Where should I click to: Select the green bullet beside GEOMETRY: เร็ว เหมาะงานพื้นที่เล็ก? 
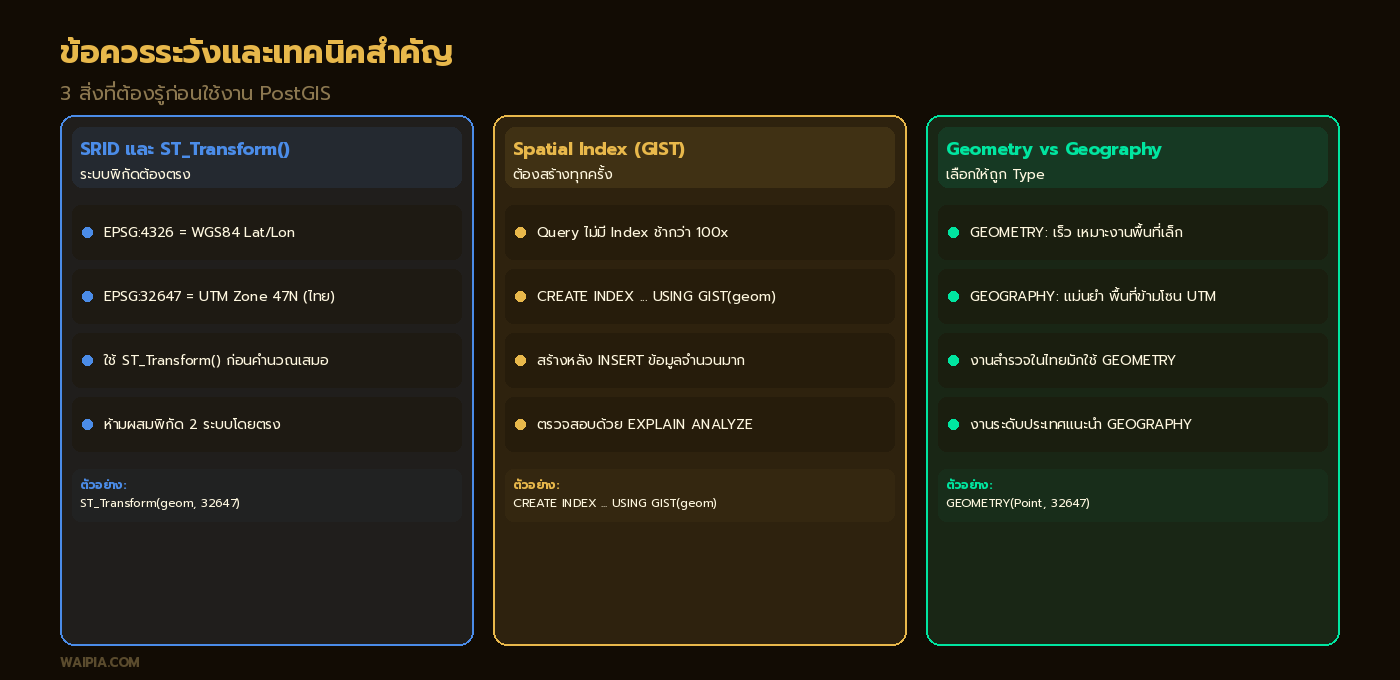tap(954, 232)
